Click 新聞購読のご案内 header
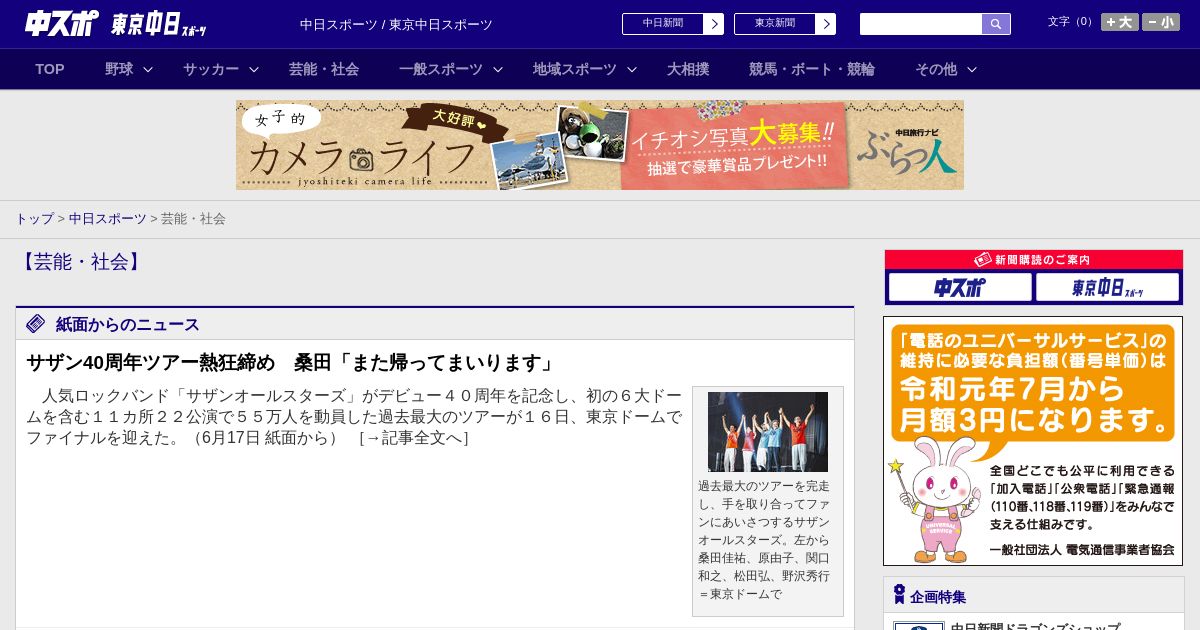This screenshot has height=630, width=1200. tap(1034, 260)
